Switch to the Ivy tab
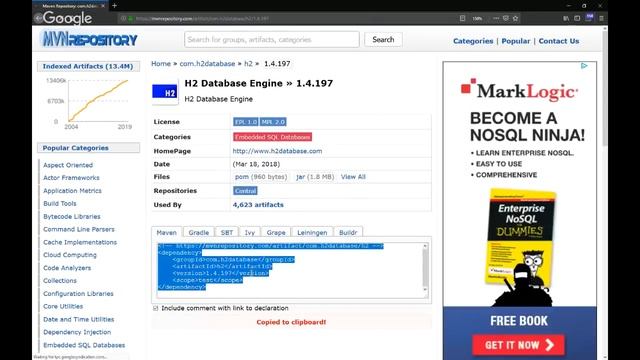Viewport: 640px width, 360px height. (250, 232)
